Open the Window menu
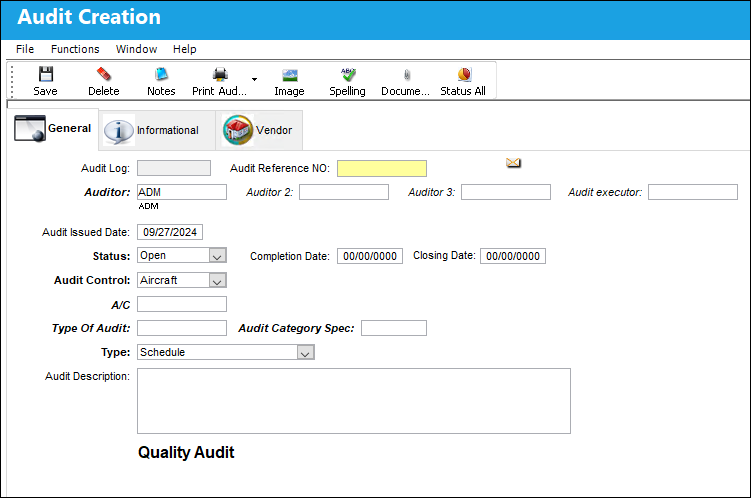The height and width of the screenshot is (498, 751). [x=137, y=49]
